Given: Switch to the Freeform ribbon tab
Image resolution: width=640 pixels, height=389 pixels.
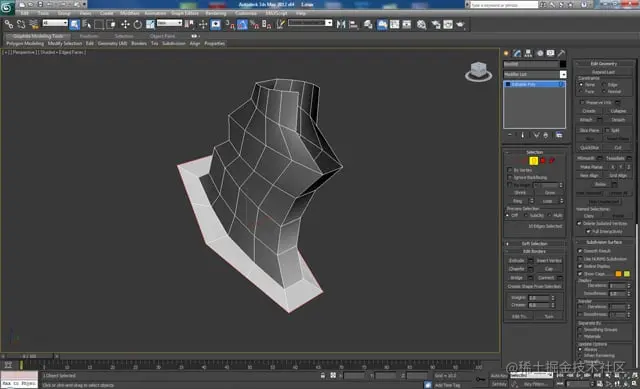Looking at the screenshot, I should pyautogui.click(x=89, y=36).
